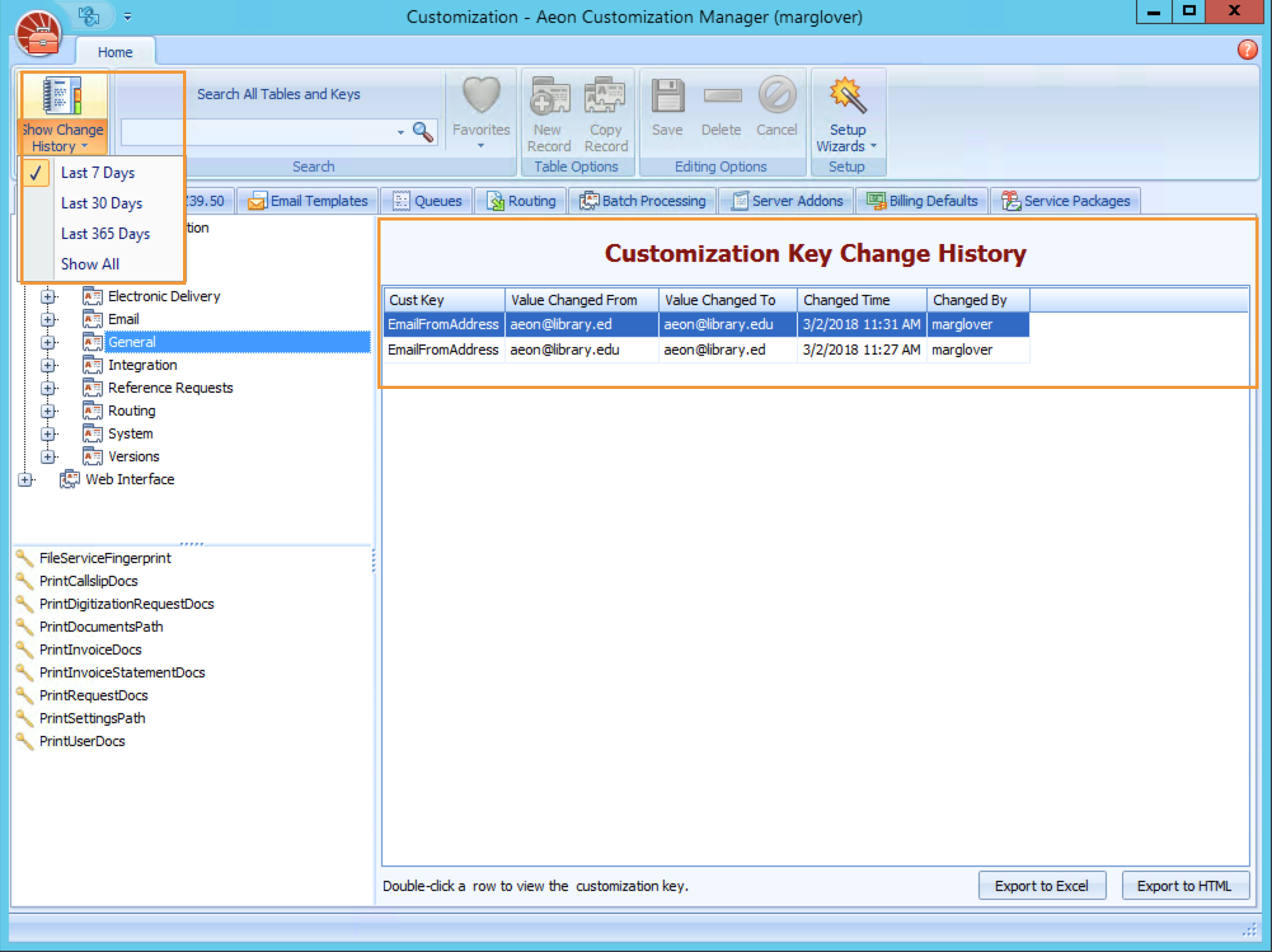
Task: Click the Show Change History book icon
Action: click(x=61, y=95)
